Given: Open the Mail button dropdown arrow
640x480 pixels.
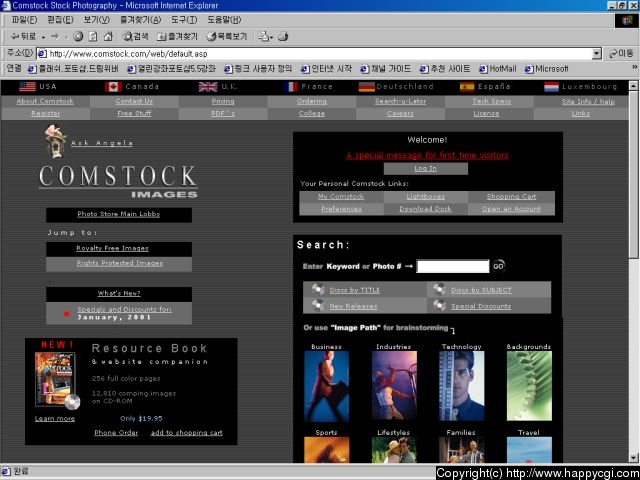Looking at the screenshot, I should pyautogui.click(x=272, y=37).
